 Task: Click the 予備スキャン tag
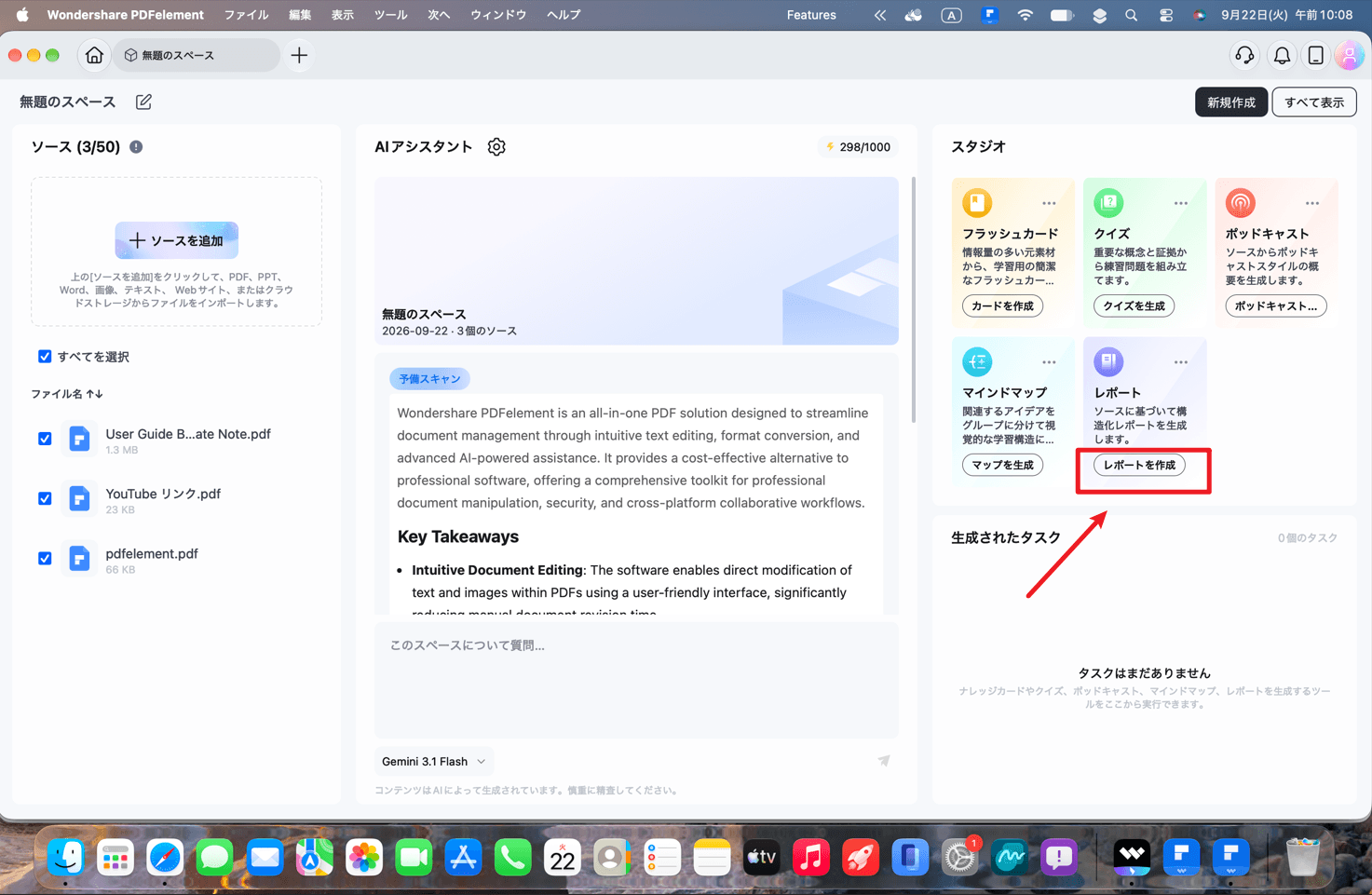(x=430, y=379)
